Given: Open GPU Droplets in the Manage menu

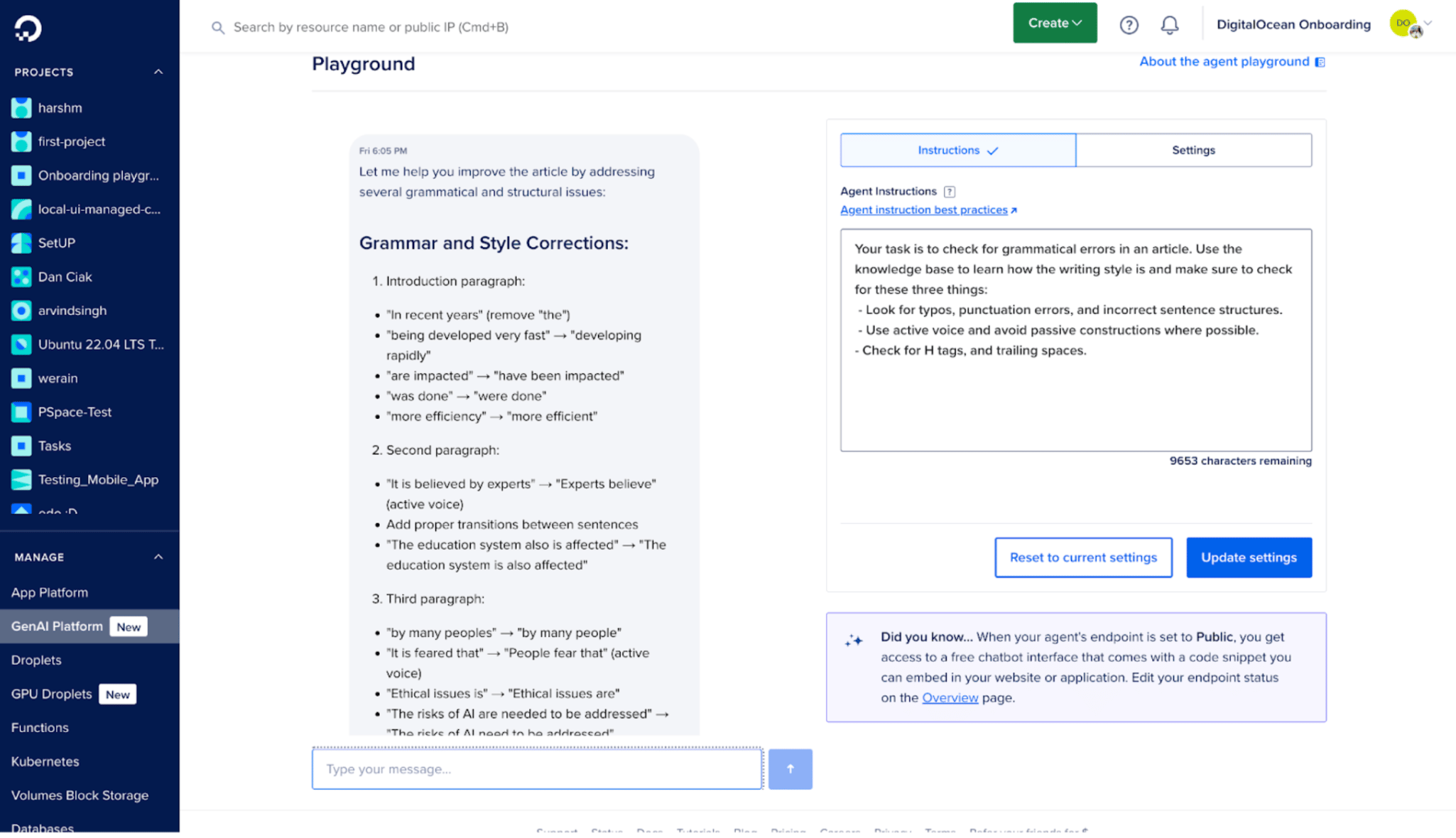Looking at the screenshot, I should coord(51,694).
